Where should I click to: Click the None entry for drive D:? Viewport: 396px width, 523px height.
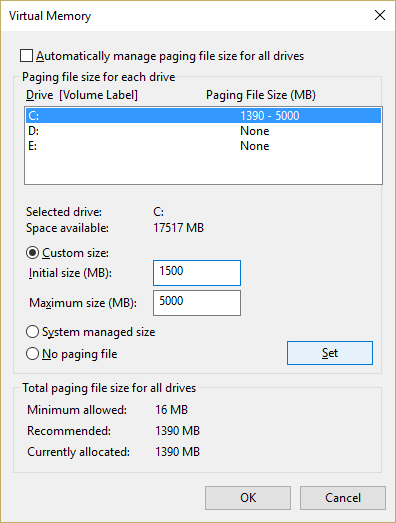[x=255, y=131]
